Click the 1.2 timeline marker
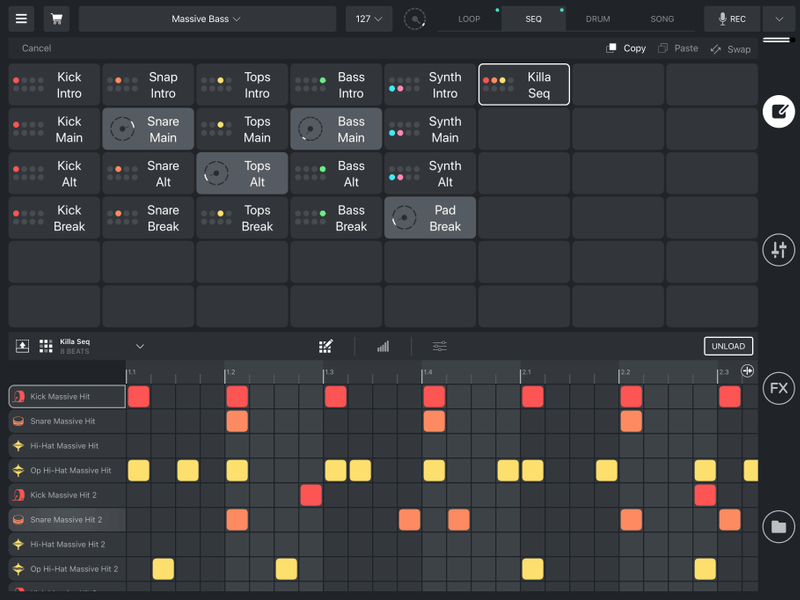 coord(231,372)
